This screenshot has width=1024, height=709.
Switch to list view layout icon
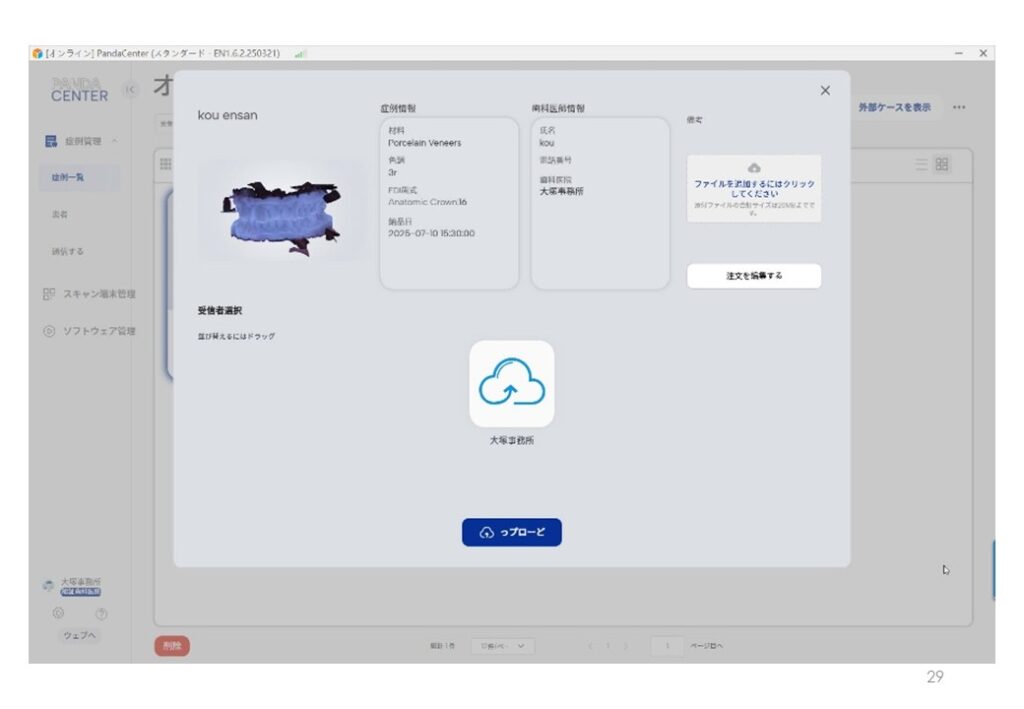click(x=921, y=165)
